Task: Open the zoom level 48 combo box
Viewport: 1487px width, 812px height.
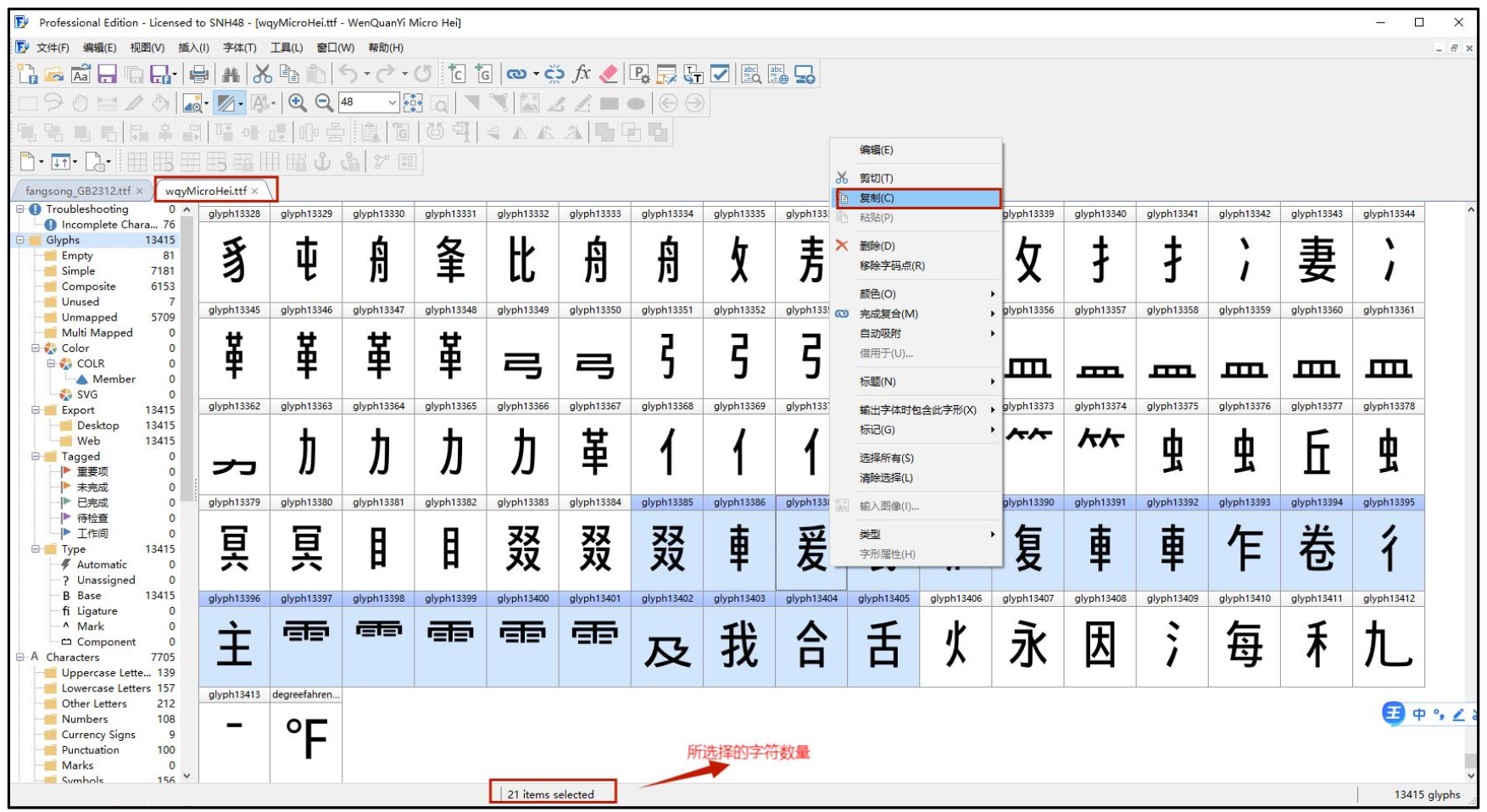Action: (x=392, y=103)
